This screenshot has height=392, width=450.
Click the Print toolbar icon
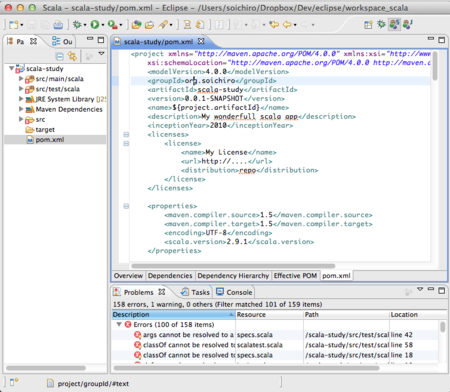tap(58, 24)
